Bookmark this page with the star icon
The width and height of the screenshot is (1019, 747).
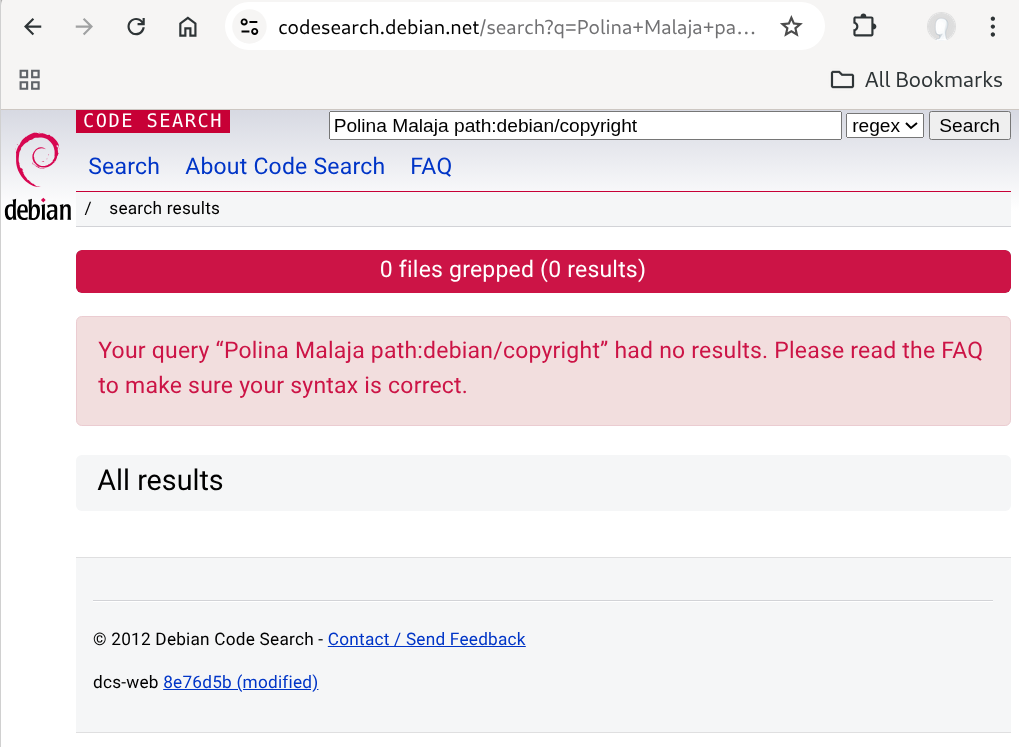[791, 27]
